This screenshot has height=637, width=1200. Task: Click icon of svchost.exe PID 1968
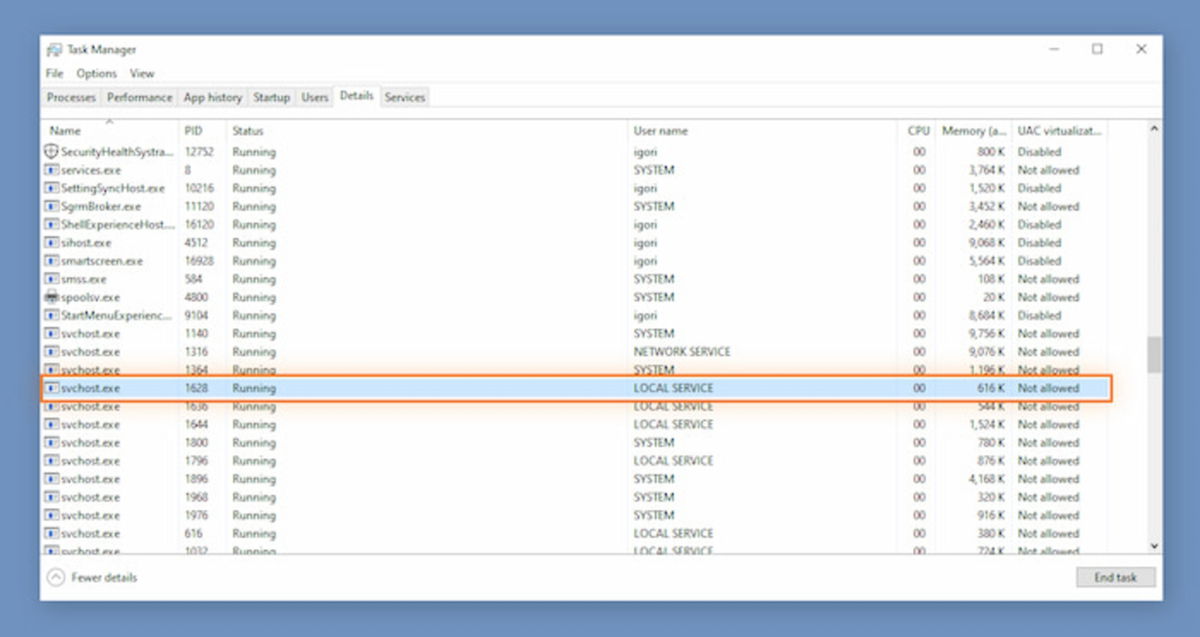pyautogui.click(x=52, y=497)
